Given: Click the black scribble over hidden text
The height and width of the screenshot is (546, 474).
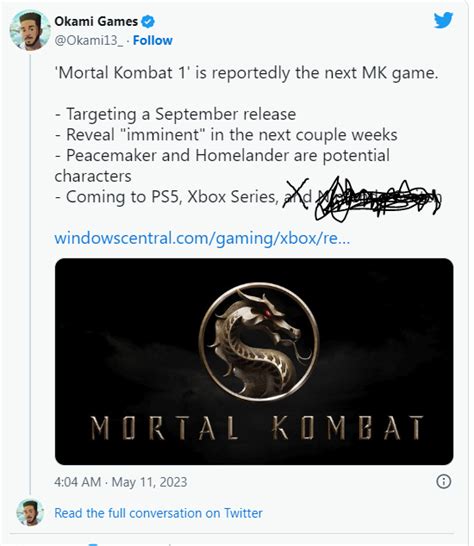Looking at the screenshot, I should pos(377,199).
